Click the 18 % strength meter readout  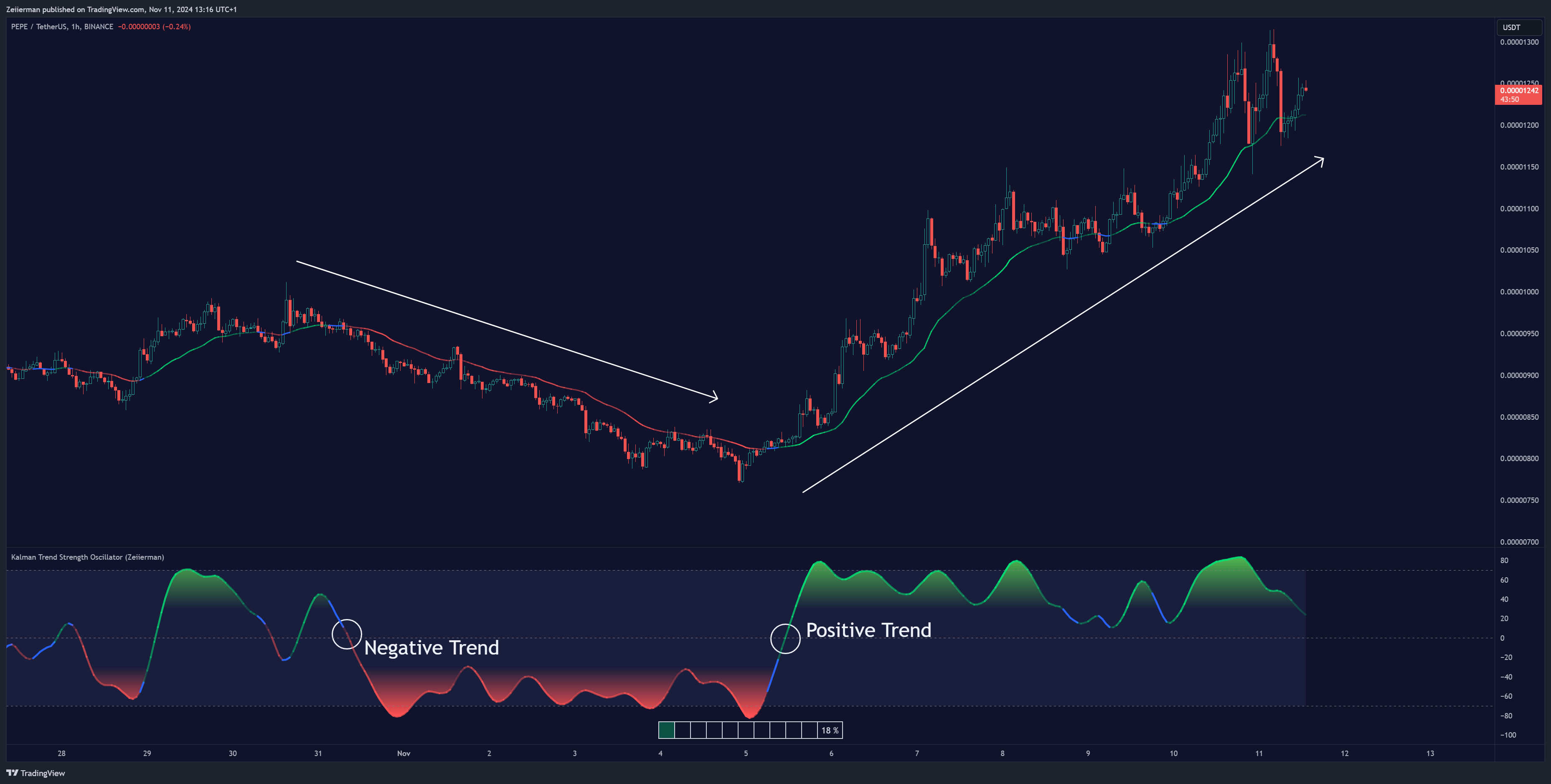tap(830, 731)
